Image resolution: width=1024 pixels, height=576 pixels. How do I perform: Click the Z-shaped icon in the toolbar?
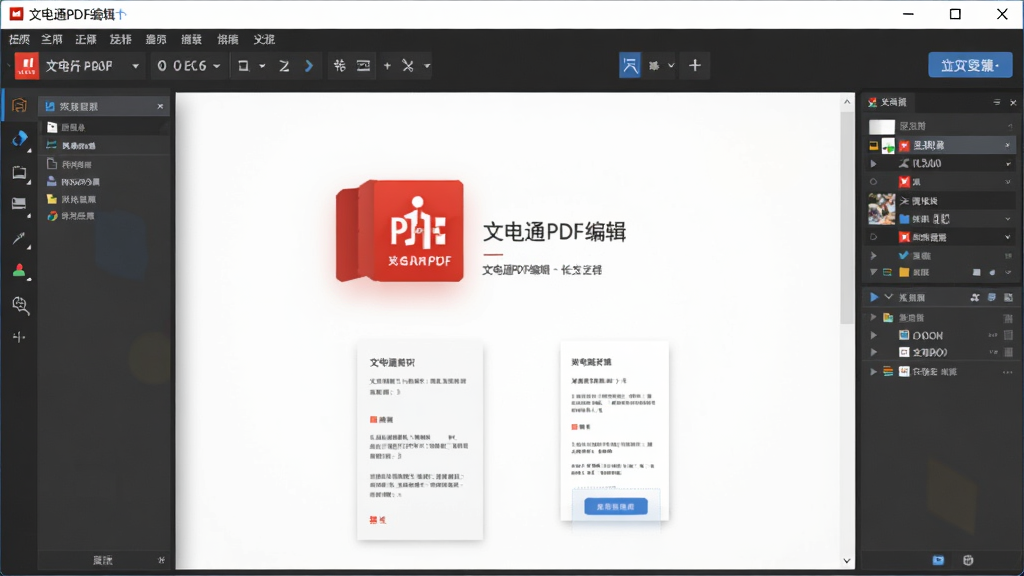click(284, 66)
